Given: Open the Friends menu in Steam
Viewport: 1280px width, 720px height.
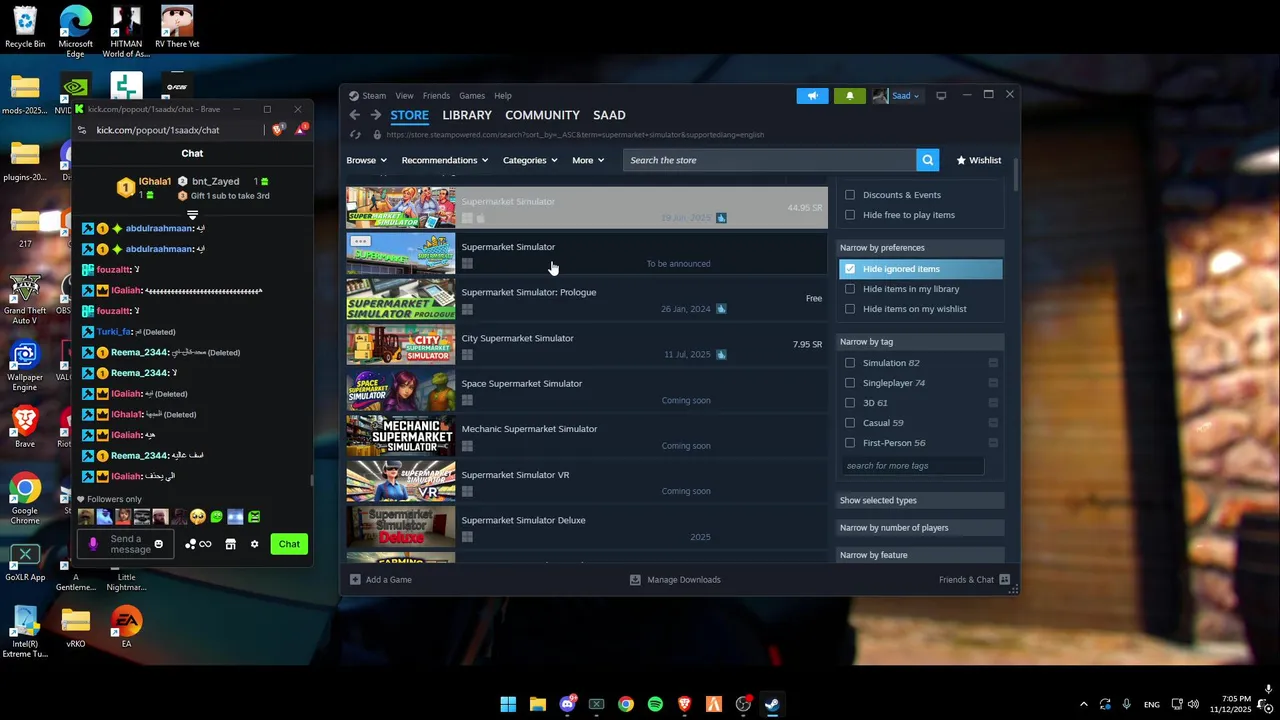Looking at the screenshot, I should [x=436, y=96].
